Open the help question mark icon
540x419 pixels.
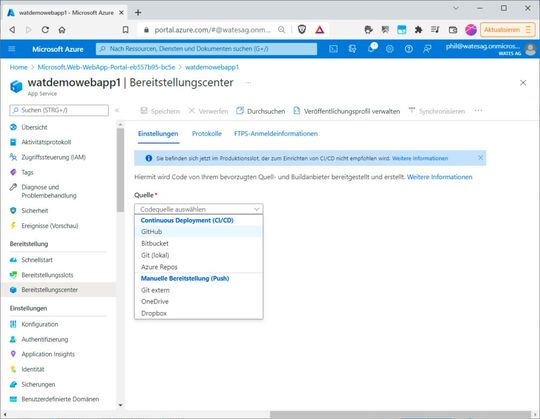409,49
